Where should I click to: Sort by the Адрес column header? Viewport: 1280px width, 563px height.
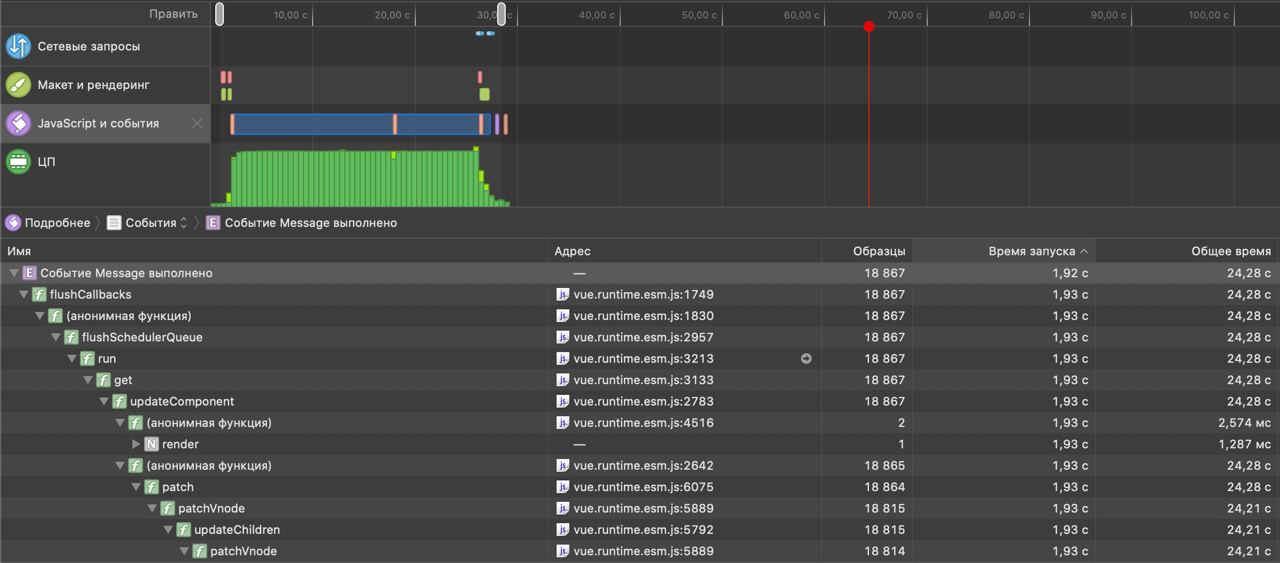(x=685, y=251)
